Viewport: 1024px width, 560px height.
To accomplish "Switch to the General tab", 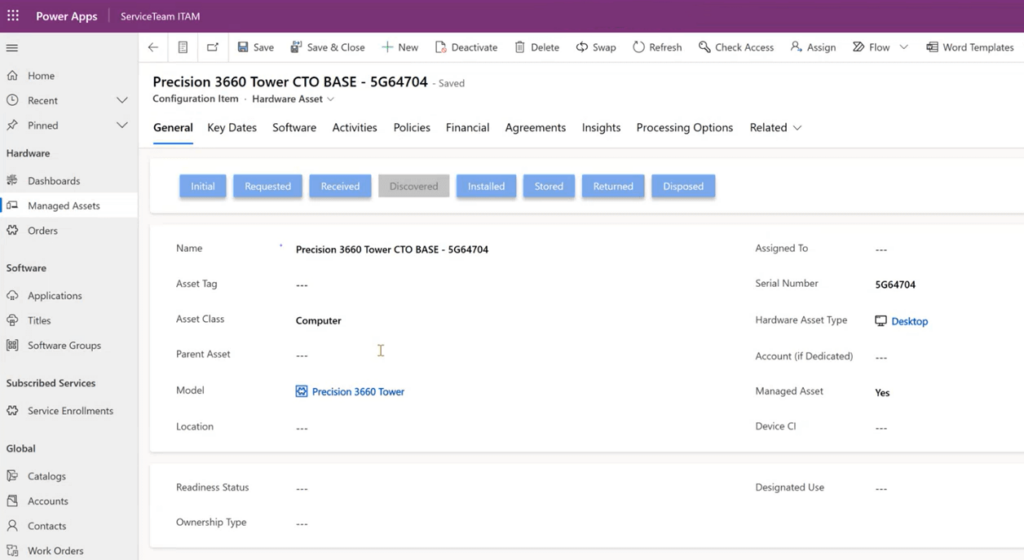I will tap(173, 128).
